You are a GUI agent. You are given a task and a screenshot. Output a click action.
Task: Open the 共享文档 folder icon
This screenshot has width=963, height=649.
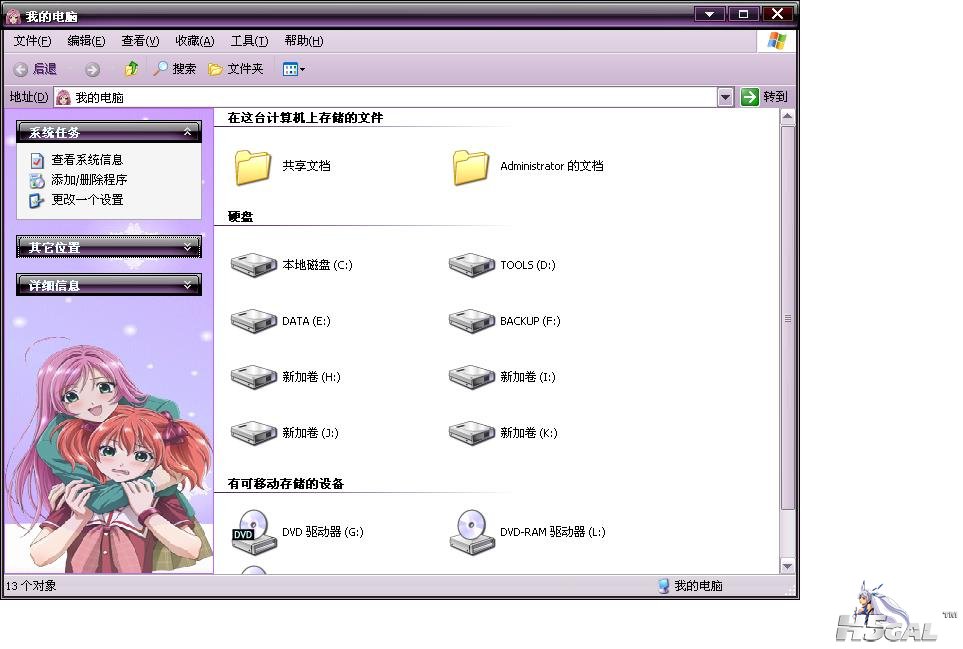click(252, 167)
